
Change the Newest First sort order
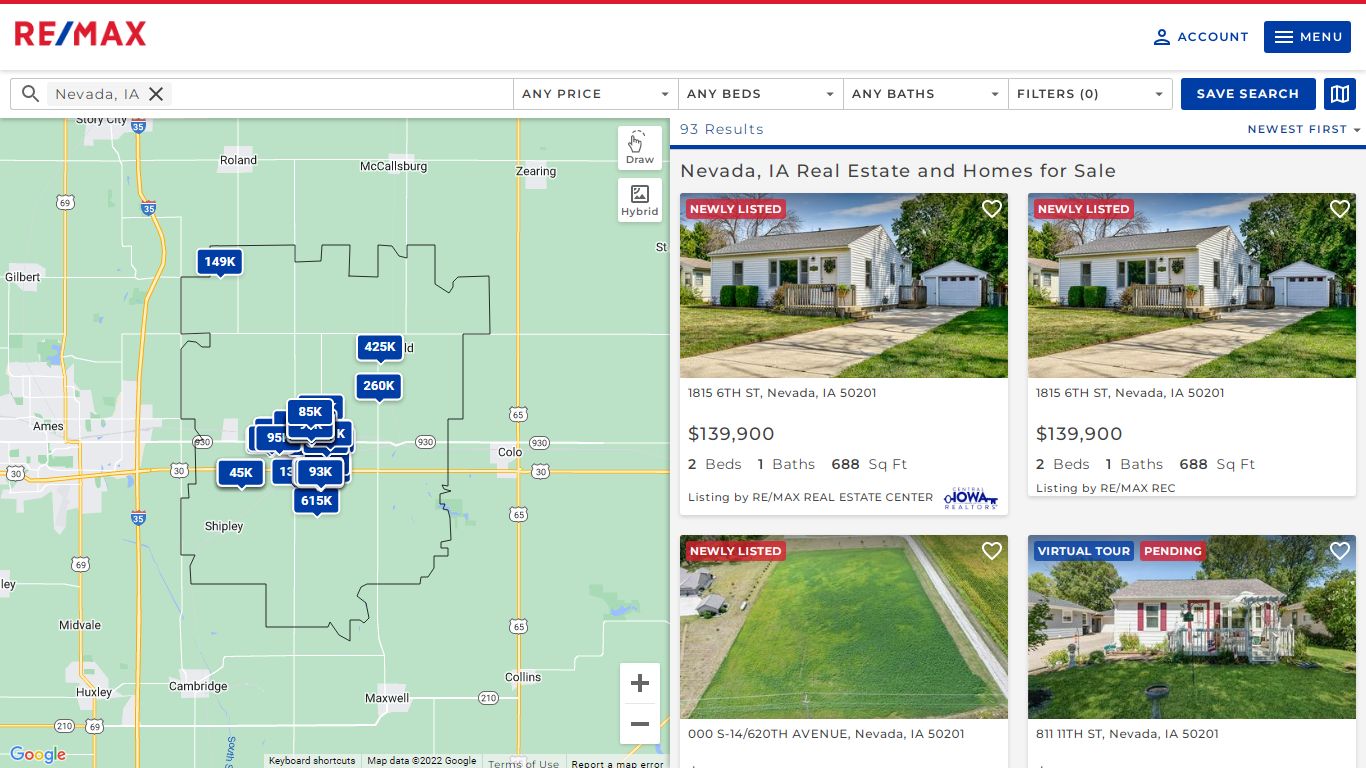pyautogui.click(x=1304, y=129)
